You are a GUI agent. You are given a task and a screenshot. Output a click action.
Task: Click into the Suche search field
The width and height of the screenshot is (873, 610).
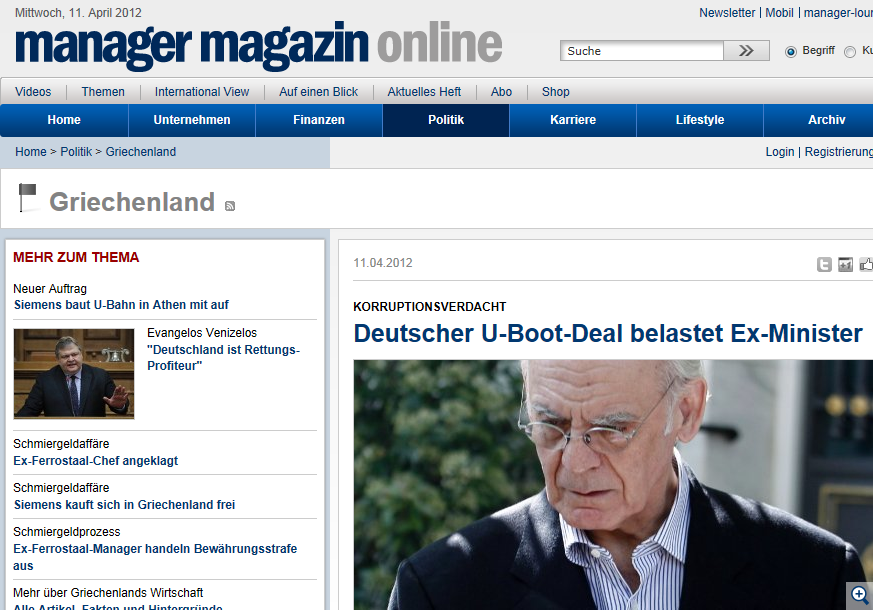click(x=642, y=51)
